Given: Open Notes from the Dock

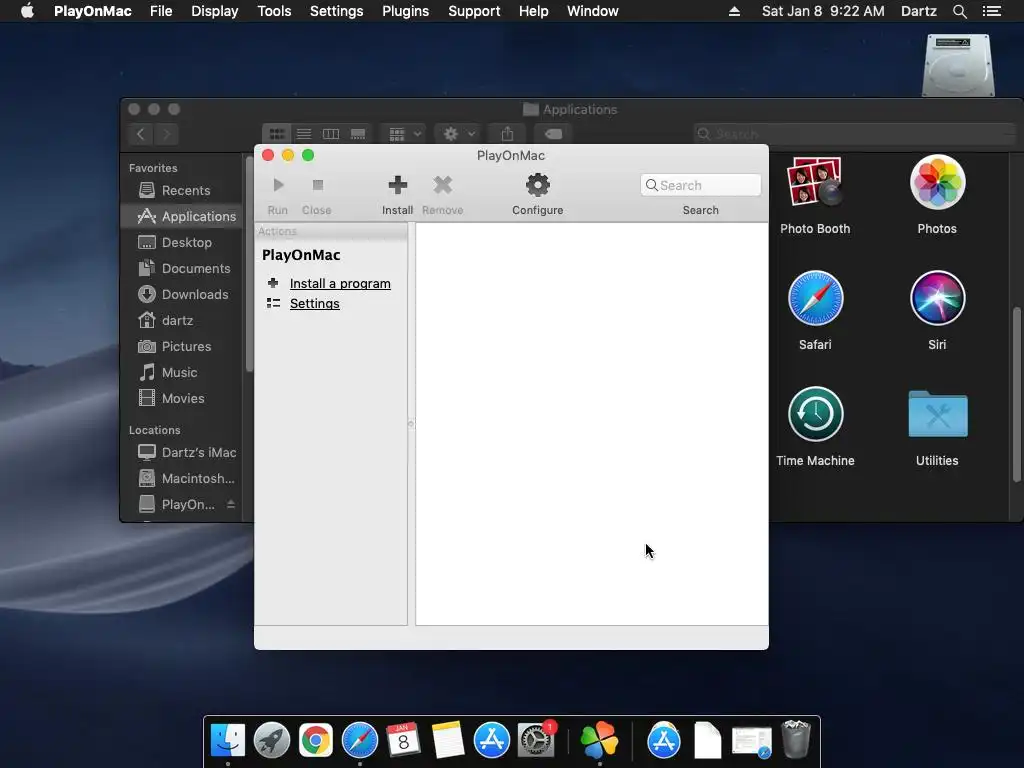Looking at the screenshot, I should 448,740.
